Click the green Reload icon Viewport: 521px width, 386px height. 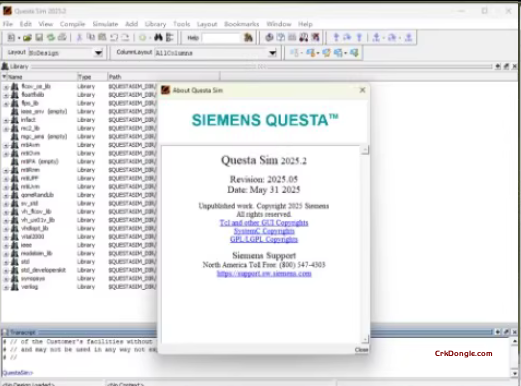[51, 37]
